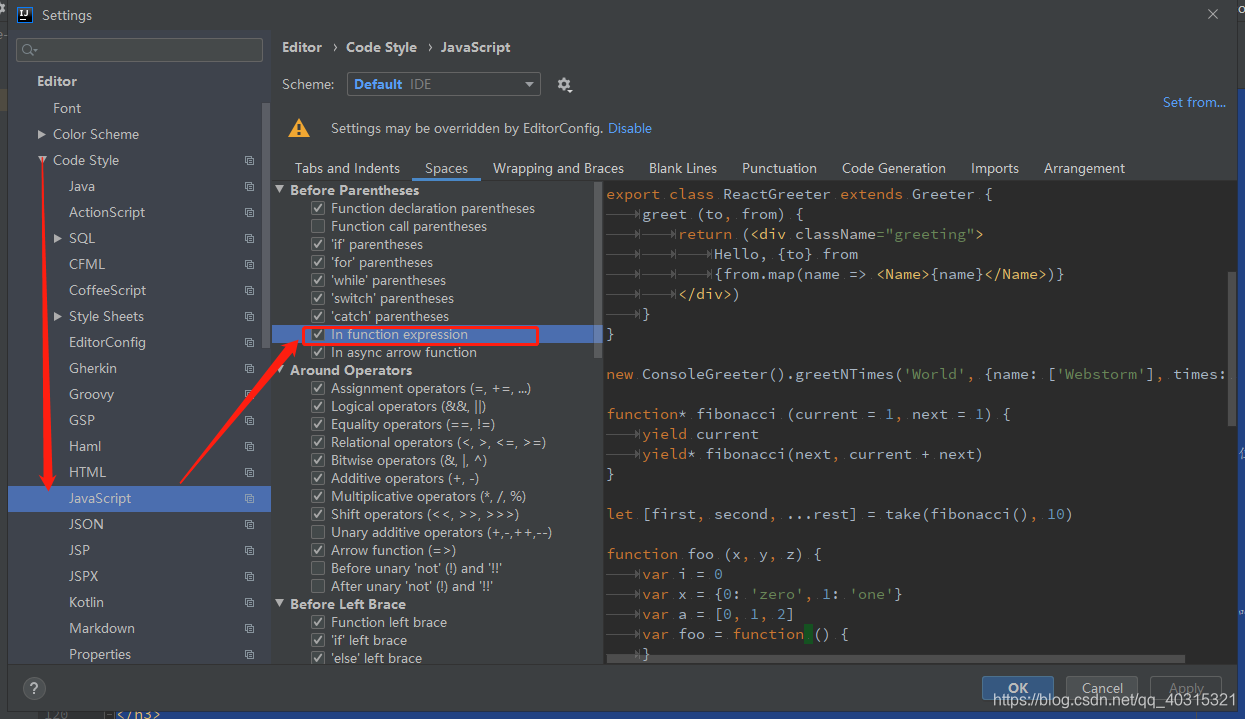The width and height of the screenshot is (1245, 719).
Task: Click the copy icon in CoffeeScript row
Action: tap(249, 290)
